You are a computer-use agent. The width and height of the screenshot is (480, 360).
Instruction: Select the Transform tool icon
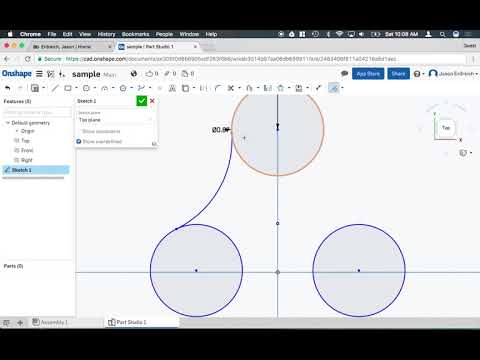click(x=299, y=88)
